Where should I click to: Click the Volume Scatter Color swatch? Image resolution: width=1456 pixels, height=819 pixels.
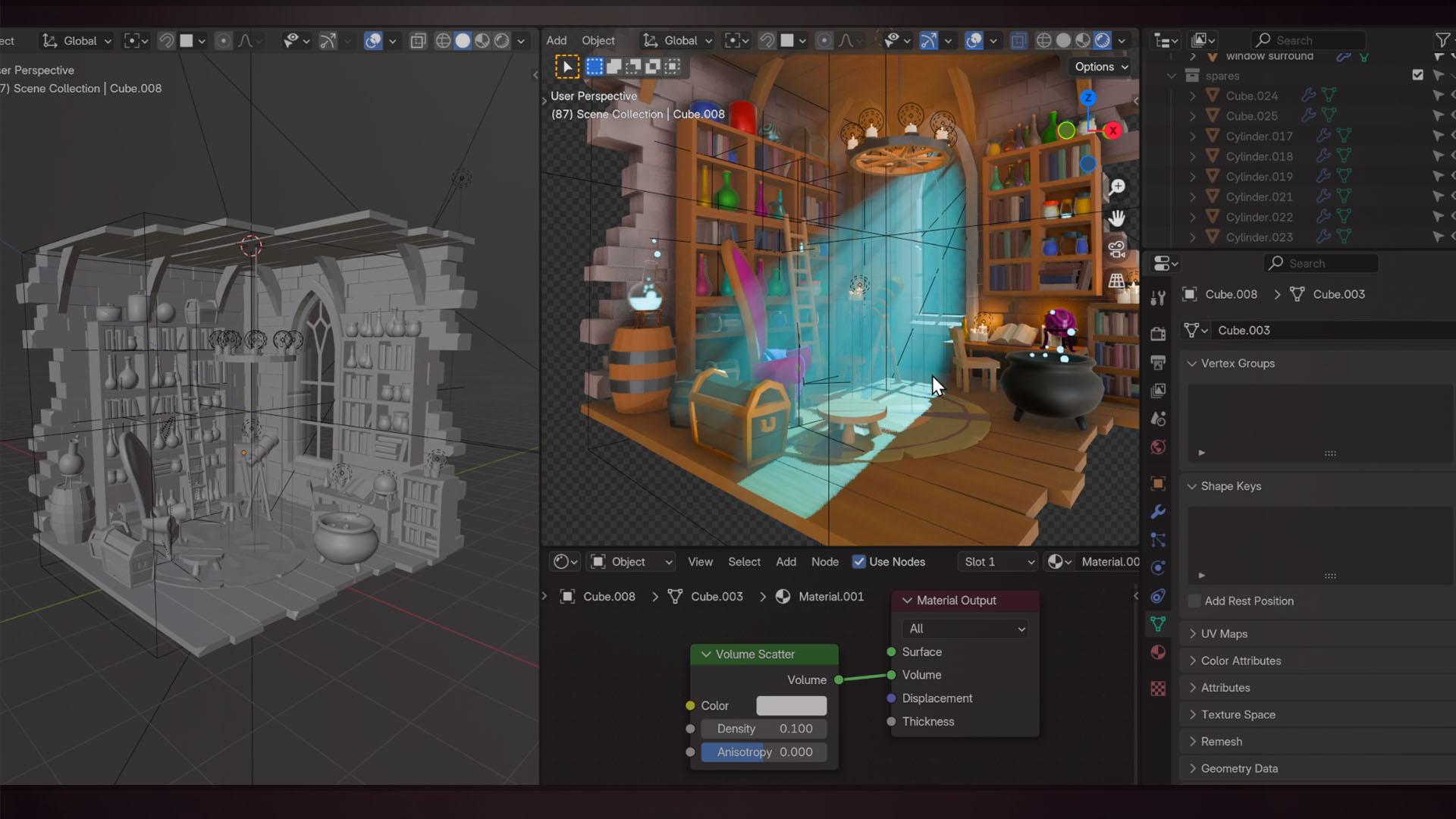pos(791,706)
